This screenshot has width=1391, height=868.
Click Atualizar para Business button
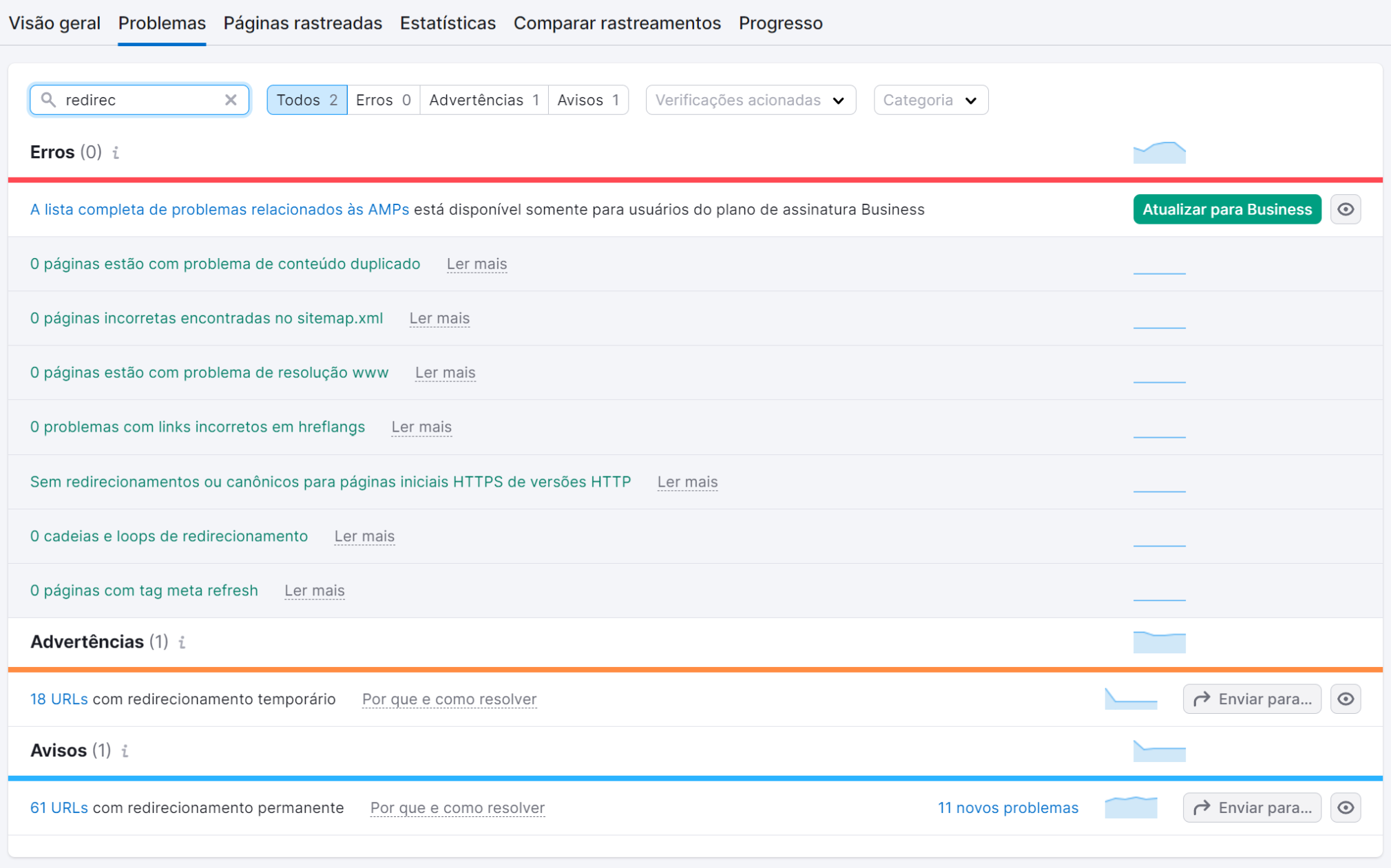click(1227, 209)
